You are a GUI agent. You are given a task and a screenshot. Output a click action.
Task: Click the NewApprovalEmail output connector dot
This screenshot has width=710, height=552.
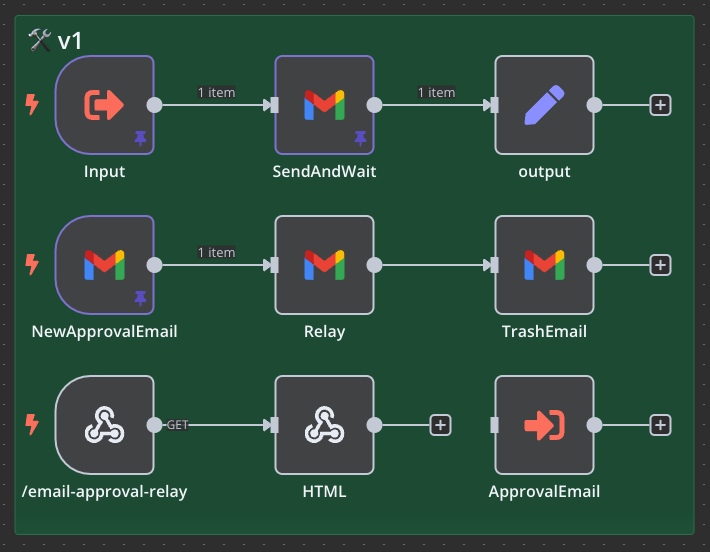point(154,265)
